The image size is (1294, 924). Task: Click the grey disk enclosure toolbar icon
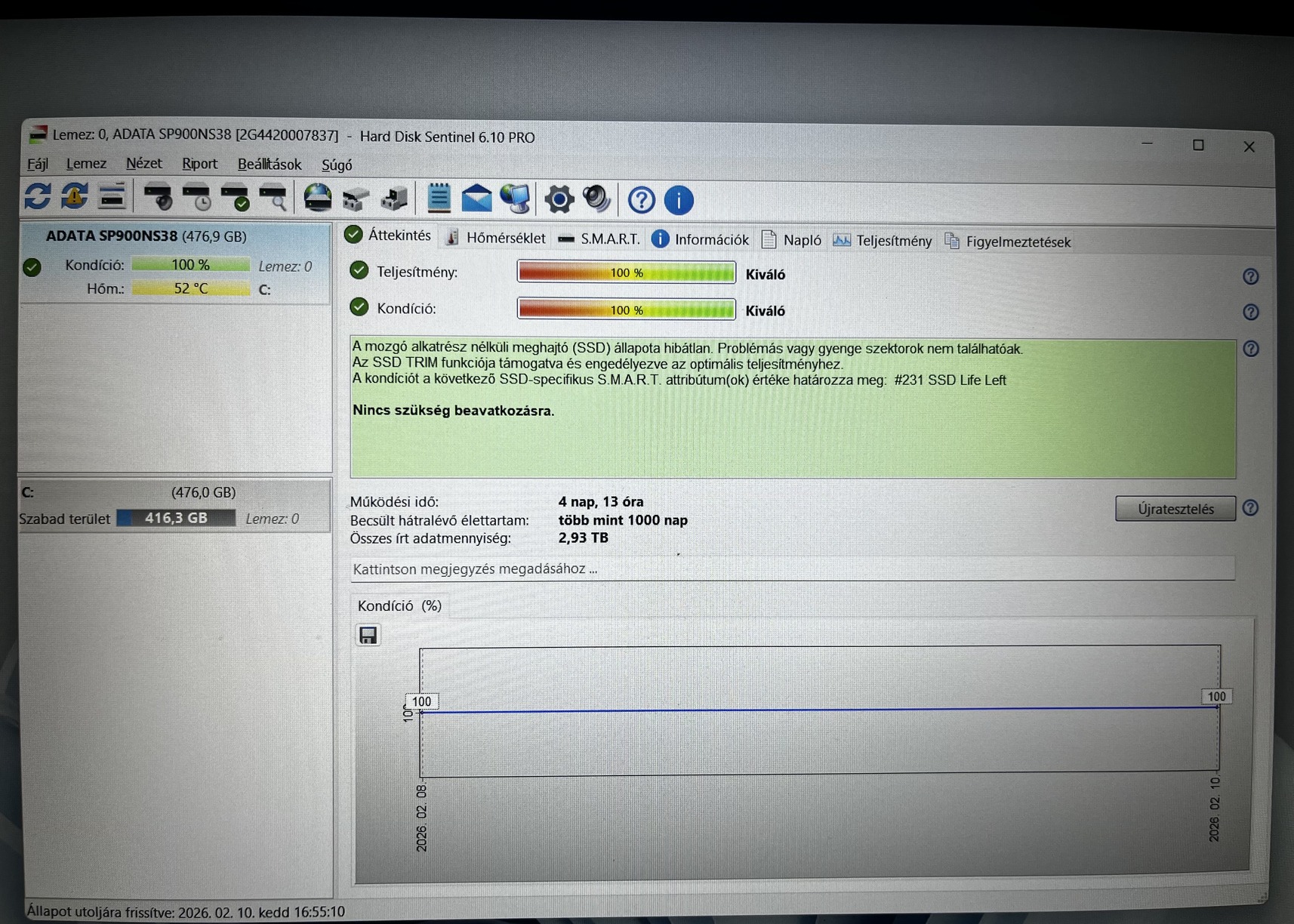point(356,199)
